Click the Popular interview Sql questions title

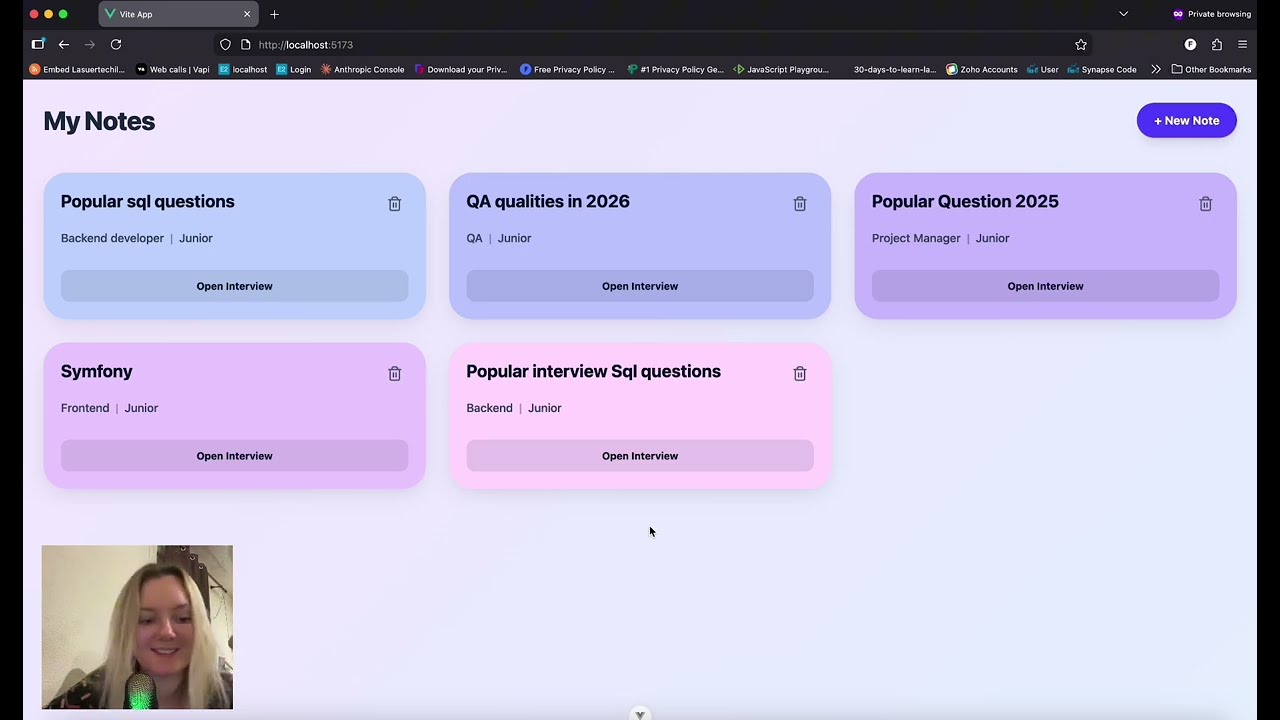593,372
